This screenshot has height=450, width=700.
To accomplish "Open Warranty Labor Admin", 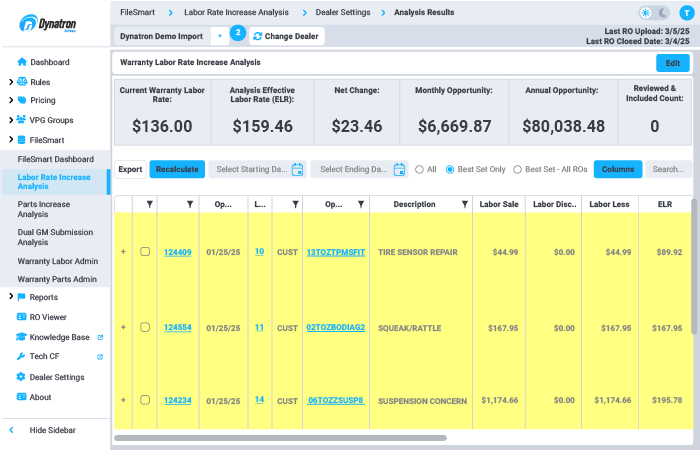I will [x=56, y=261].
